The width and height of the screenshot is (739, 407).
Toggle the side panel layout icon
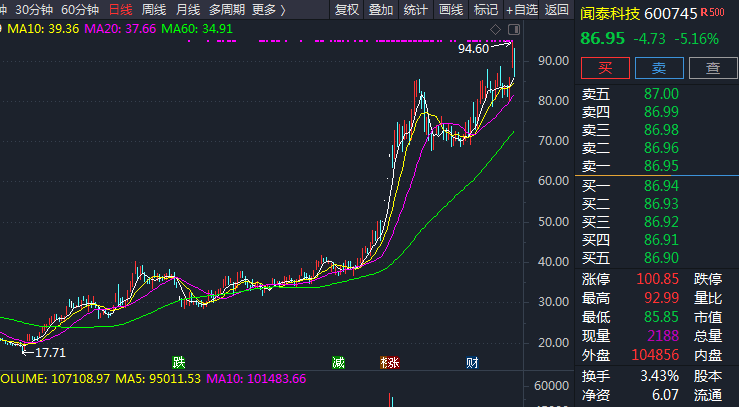[514, 30]
